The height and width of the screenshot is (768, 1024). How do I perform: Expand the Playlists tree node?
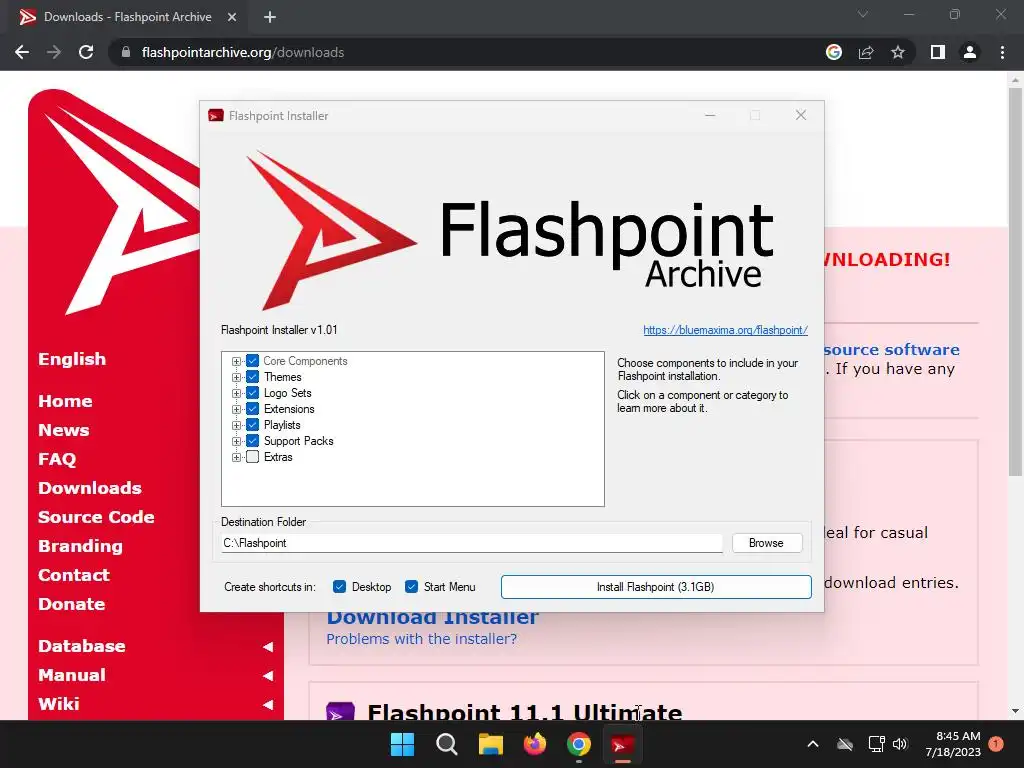pos(236,425)
